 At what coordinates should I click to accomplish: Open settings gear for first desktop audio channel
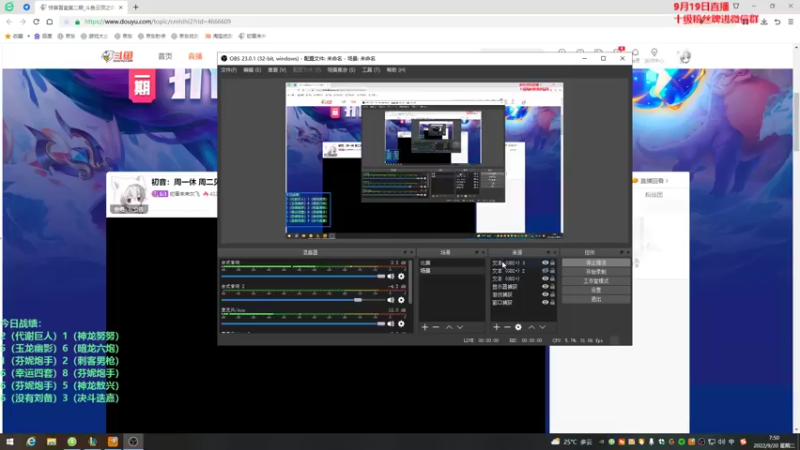click(402, 277)
